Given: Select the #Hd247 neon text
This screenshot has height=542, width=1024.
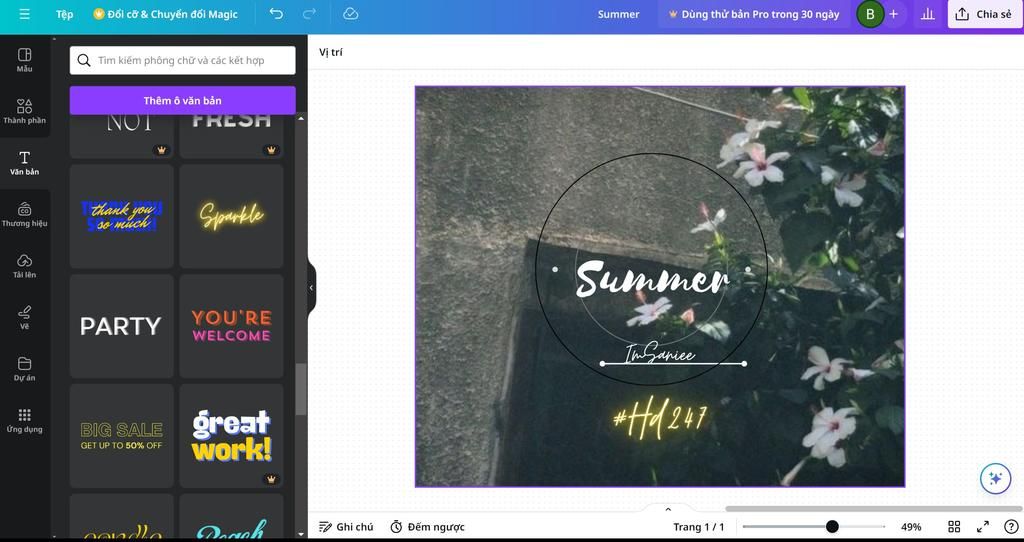Looking at the screenshot, I should (660, 416).
